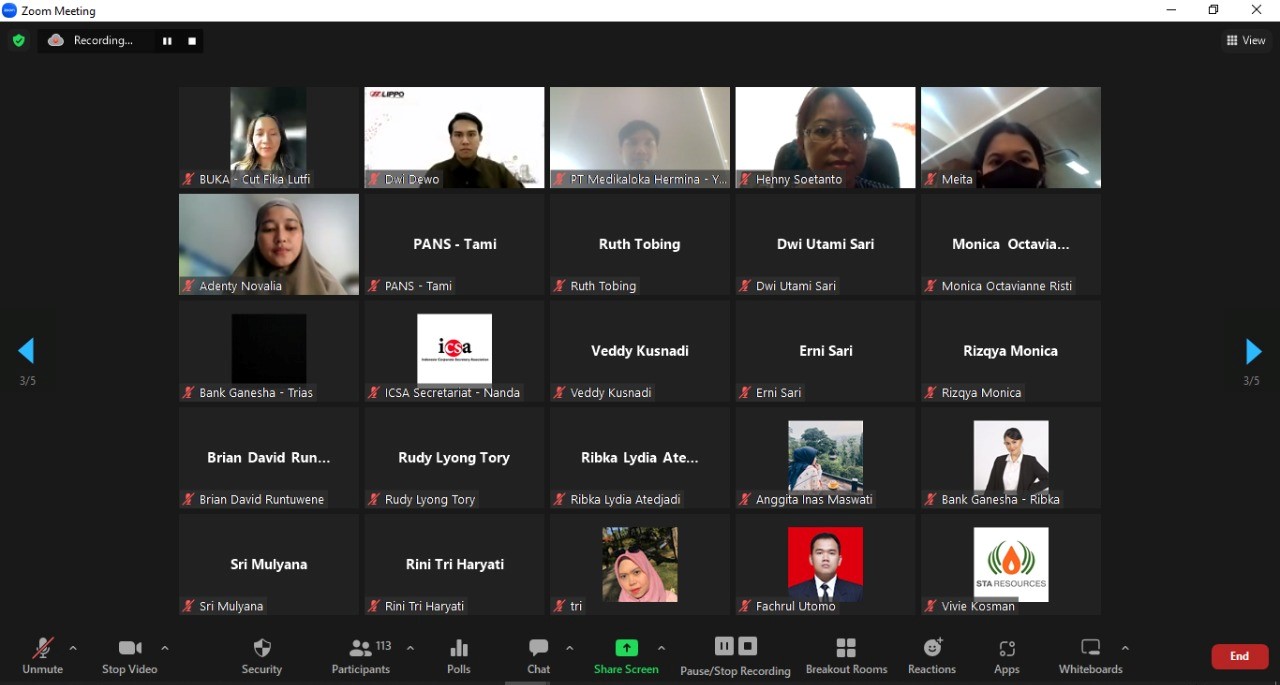Open Breakout Rooms
Viewport: 1280px width, 685px height.
[846, 655]
